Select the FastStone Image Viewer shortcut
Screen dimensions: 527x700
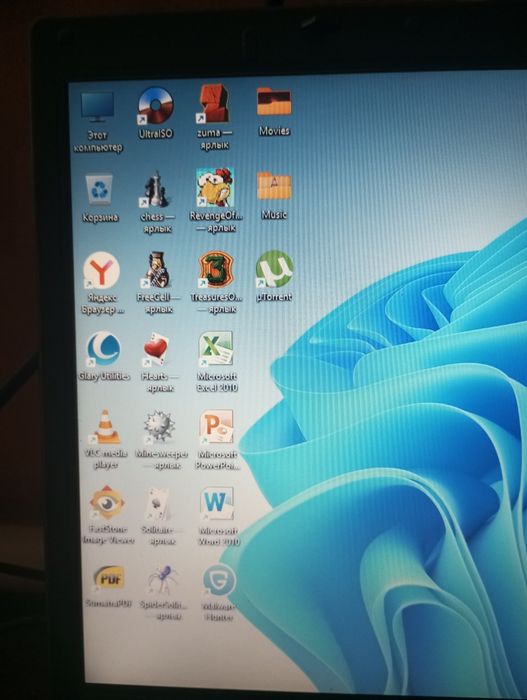tap(107, 503)
